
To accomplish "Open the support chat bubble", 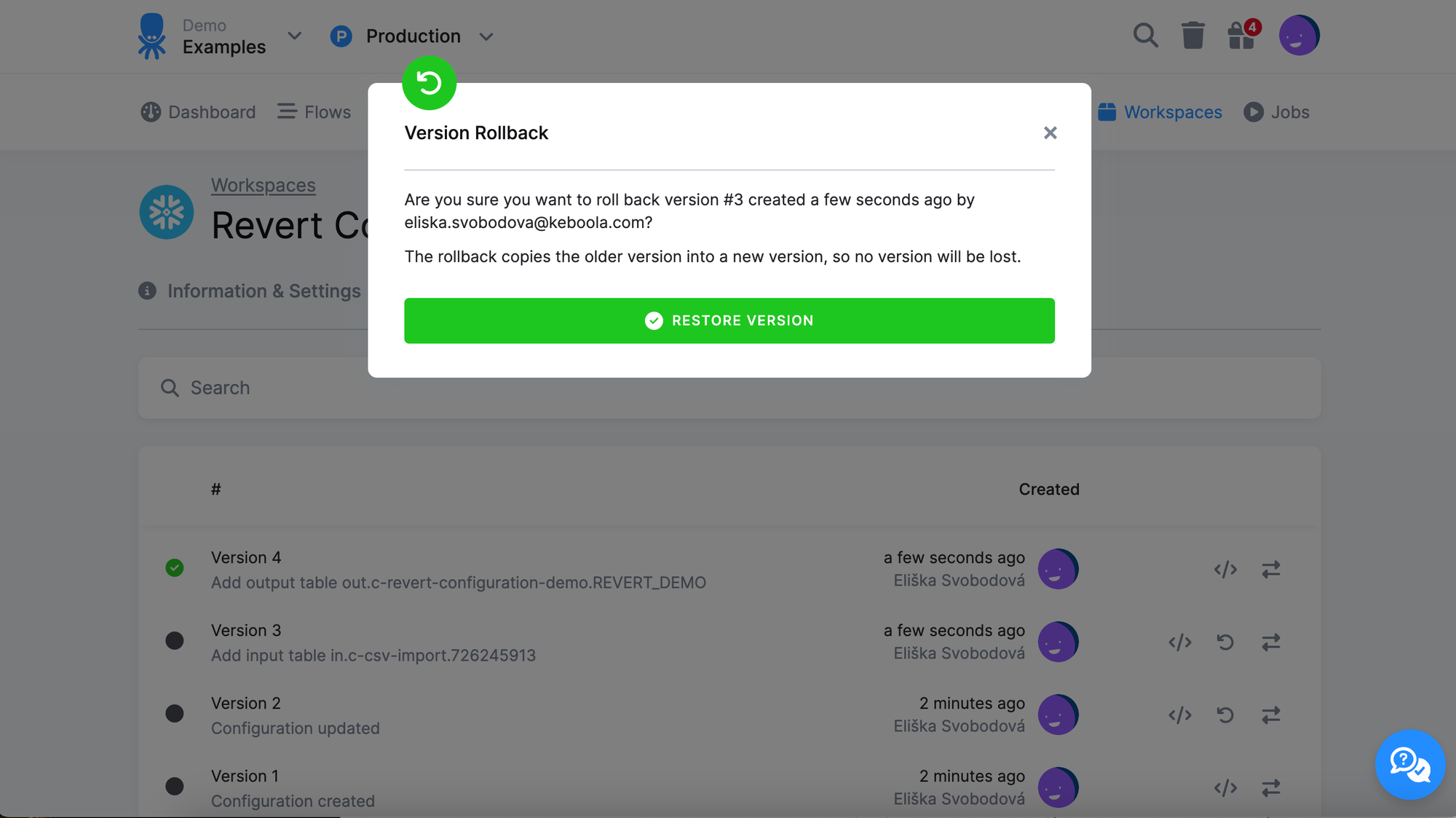I will (x=1409, y=764).
